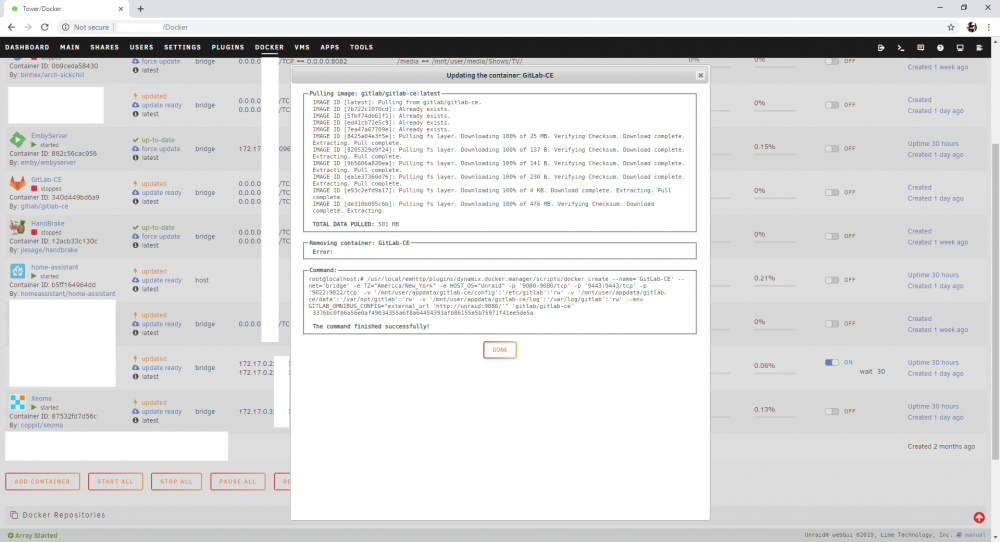Click the logout icon in the top bar

(x=881, y=48)
